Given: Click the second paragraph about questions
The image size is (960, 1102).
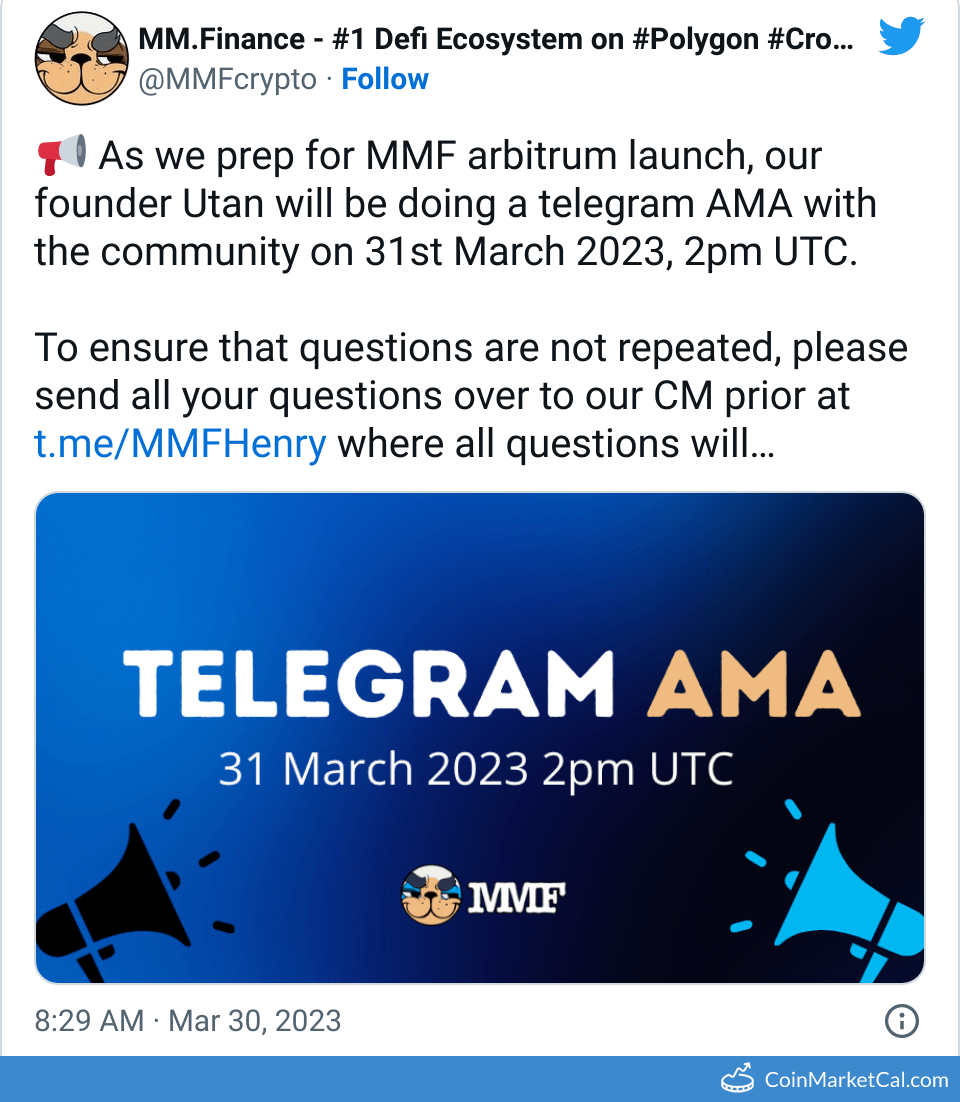Looking at the screenshot, I should pyautogui.click(x=471, y=396).
